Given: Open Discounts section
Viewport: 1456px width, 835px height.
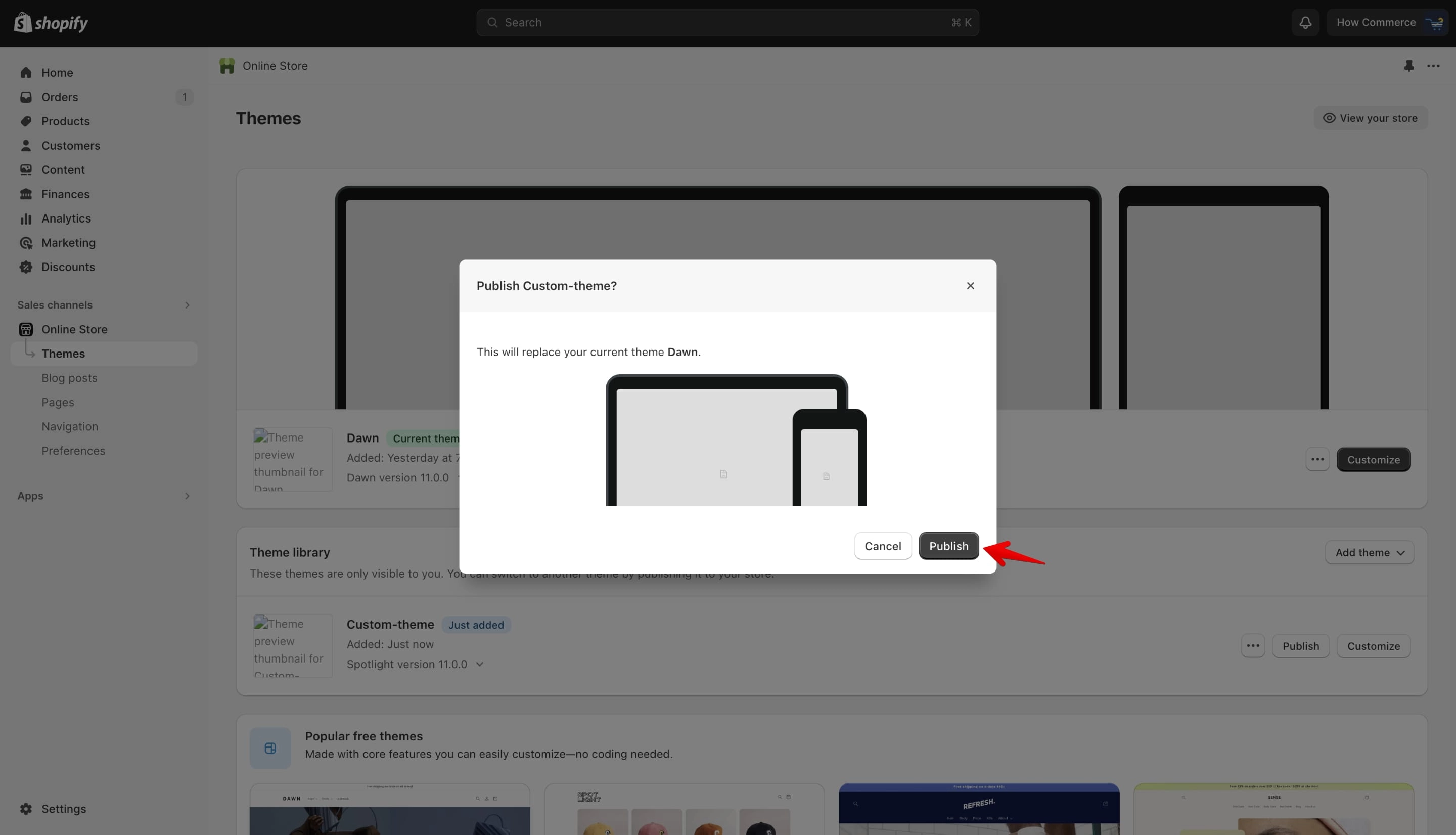Looking at the screenshot, I should pyautogui.click(x=104, y=267).
